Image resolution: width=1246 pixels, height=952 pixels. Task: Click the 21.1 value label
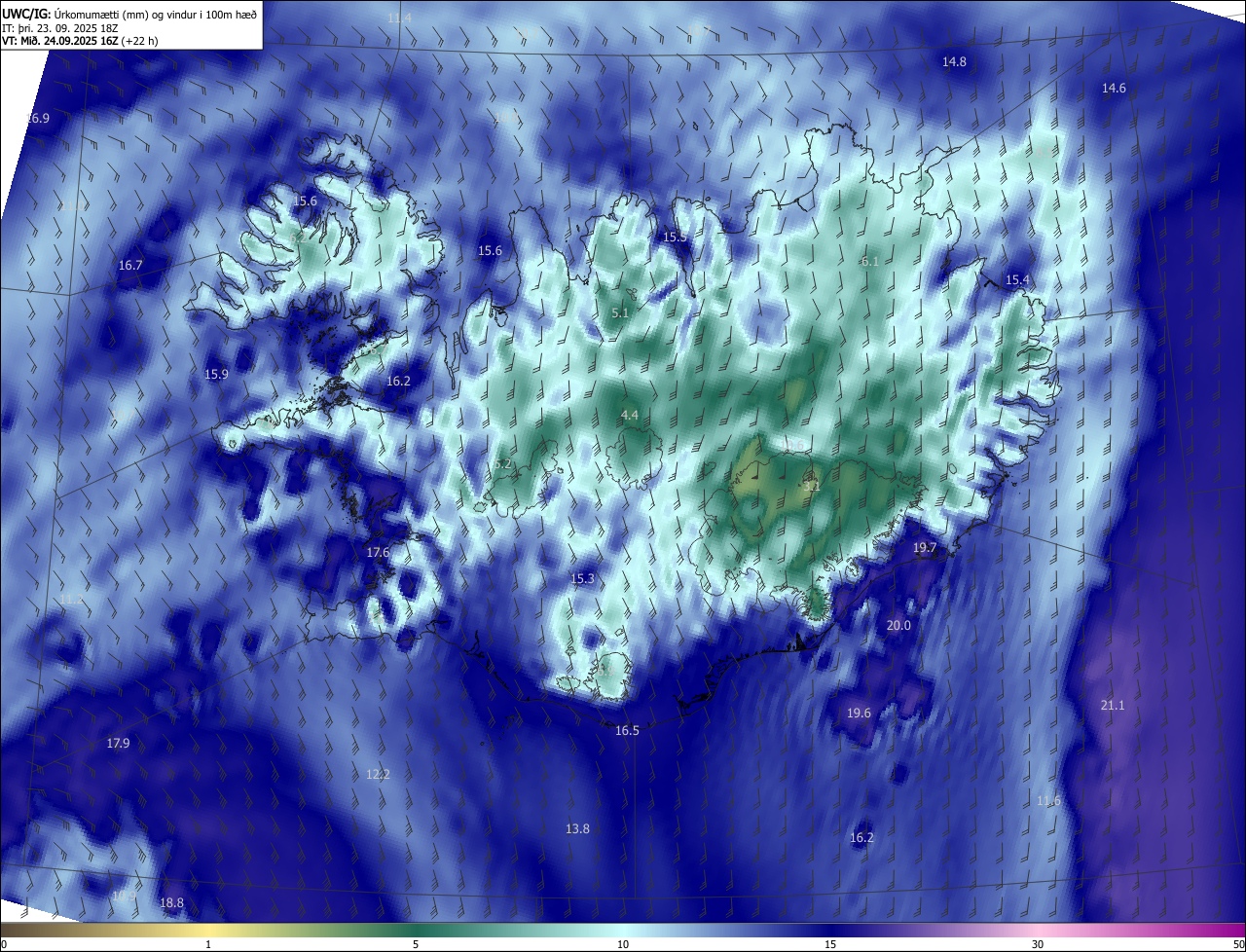1112,706
